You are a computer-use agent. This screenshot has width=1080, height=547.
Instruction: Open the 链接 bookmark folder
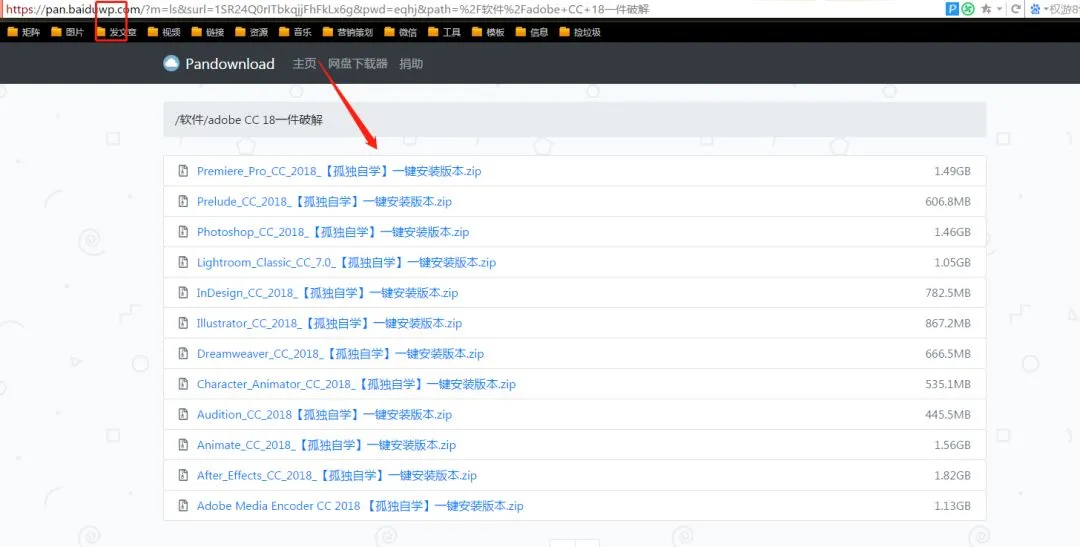pyautogui.click(x=207, y=32)
